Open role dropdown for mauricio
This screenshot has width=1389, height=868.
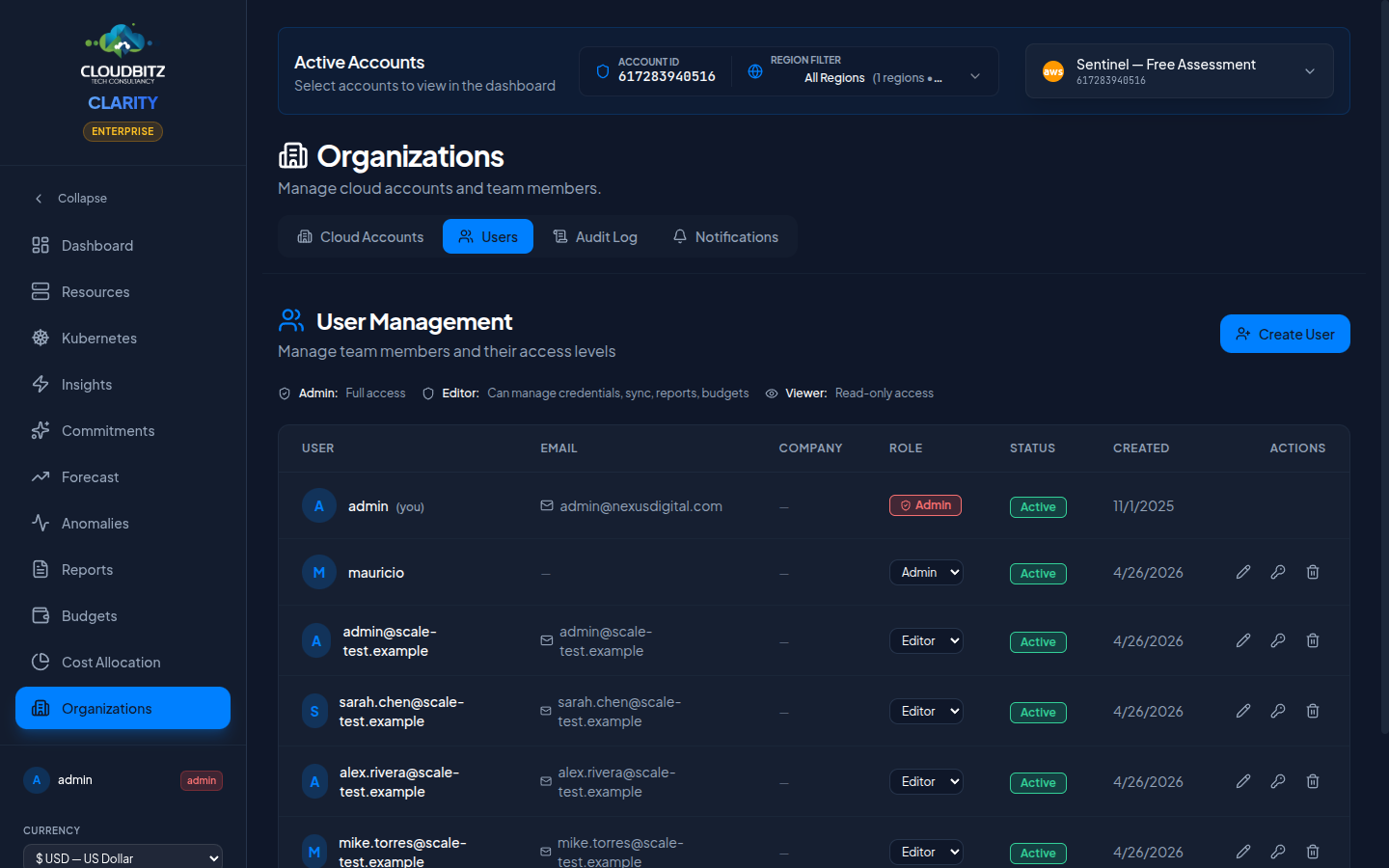pyautogui.click(x=926, y=572)
